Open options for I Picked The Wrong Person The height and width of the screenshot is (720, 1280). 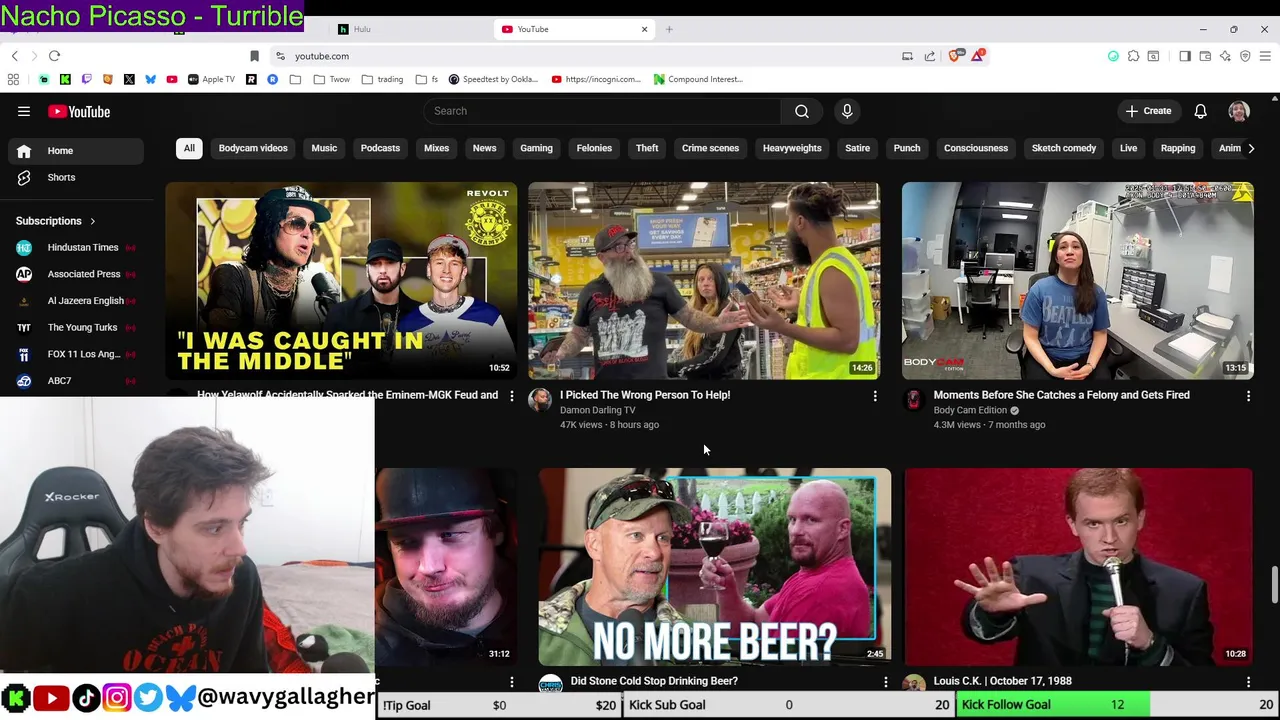pos(875,397)
